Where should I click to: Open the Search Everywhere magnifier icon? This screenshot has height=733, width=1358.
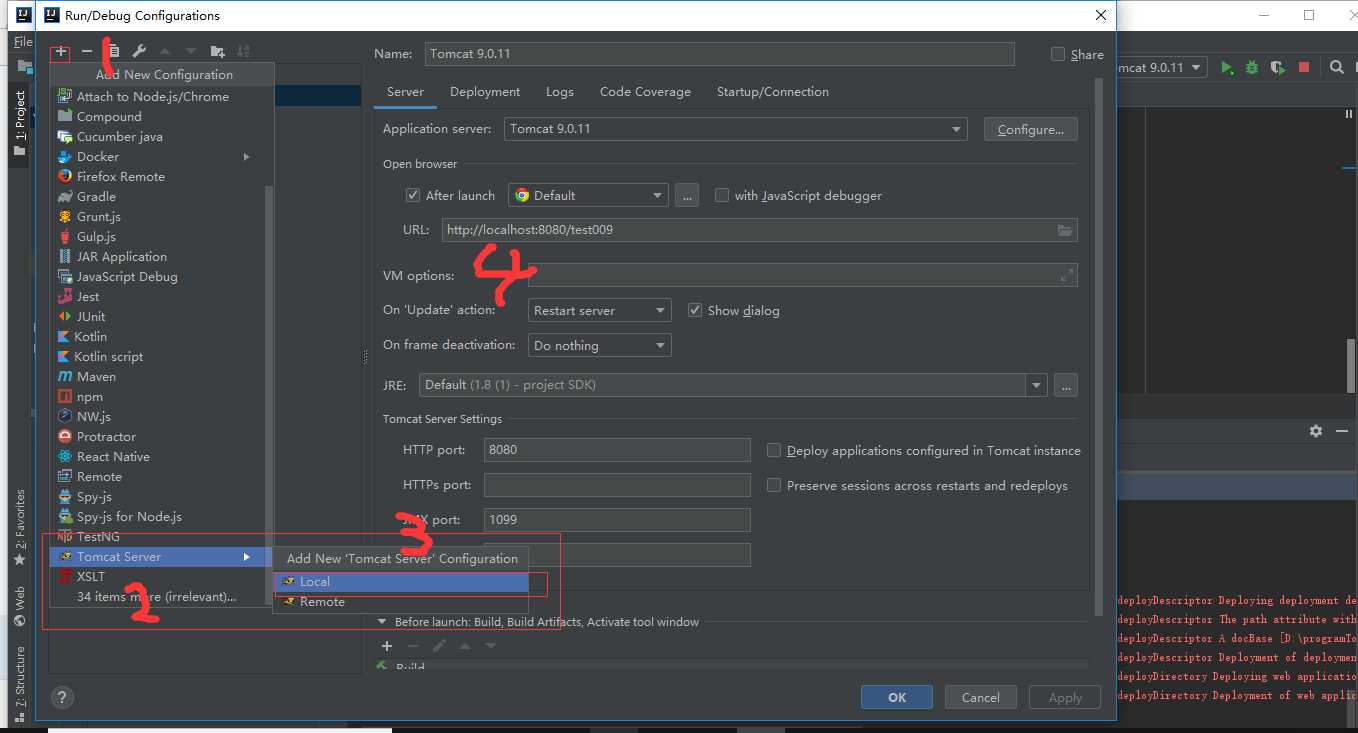(1337, 67)
